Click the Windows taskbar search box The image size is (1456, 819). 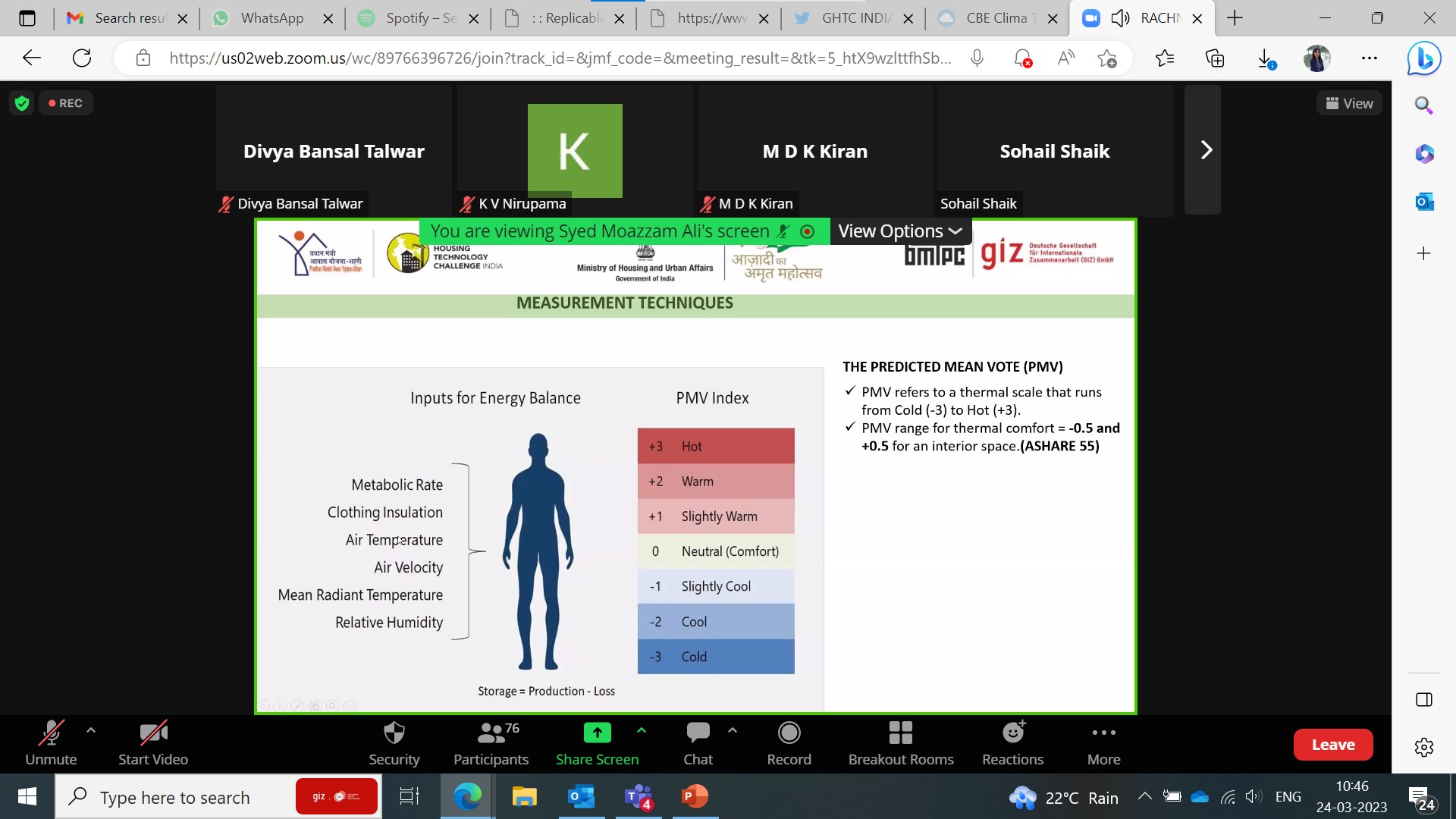tap(175, 797)
